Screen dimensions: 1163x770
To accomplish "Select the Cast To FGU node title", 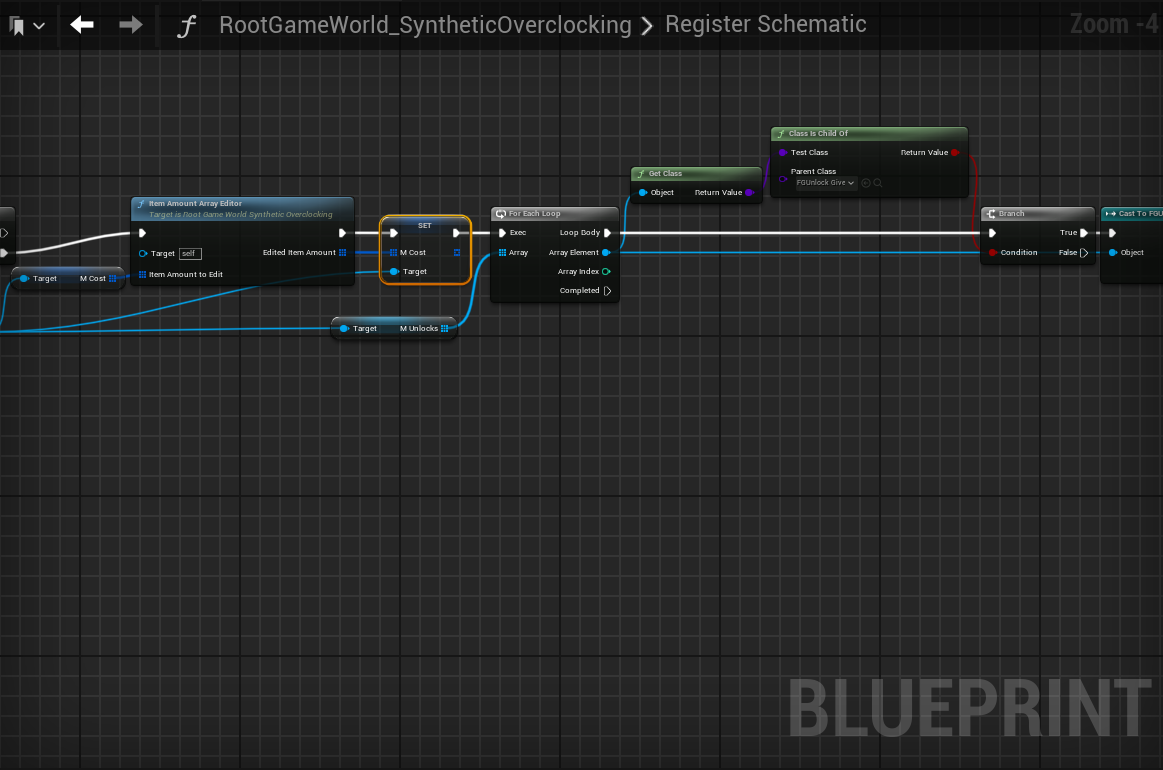I will tap(1140, 214).
